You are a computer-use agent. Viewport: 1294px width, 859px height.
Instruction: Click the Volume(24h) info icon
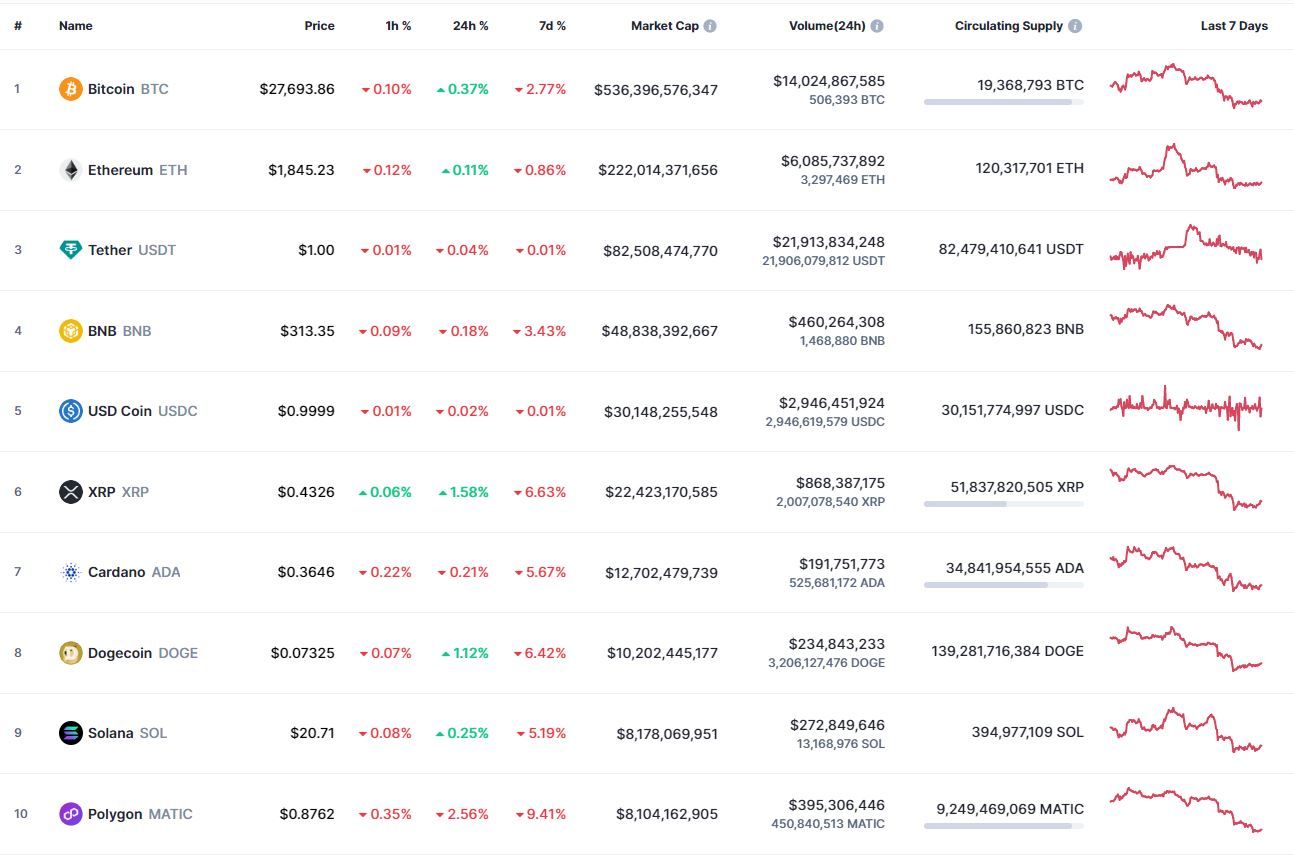coord(877,26)
